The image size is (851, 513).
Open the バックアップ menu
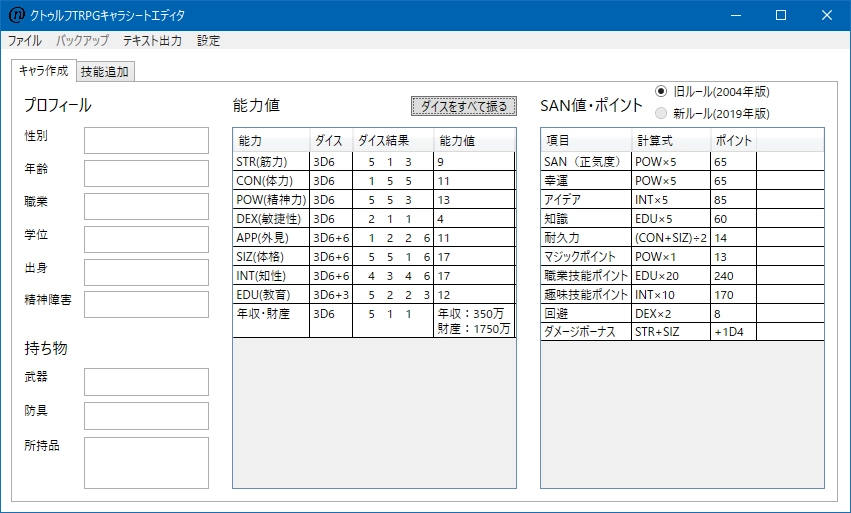click(82, 41)
